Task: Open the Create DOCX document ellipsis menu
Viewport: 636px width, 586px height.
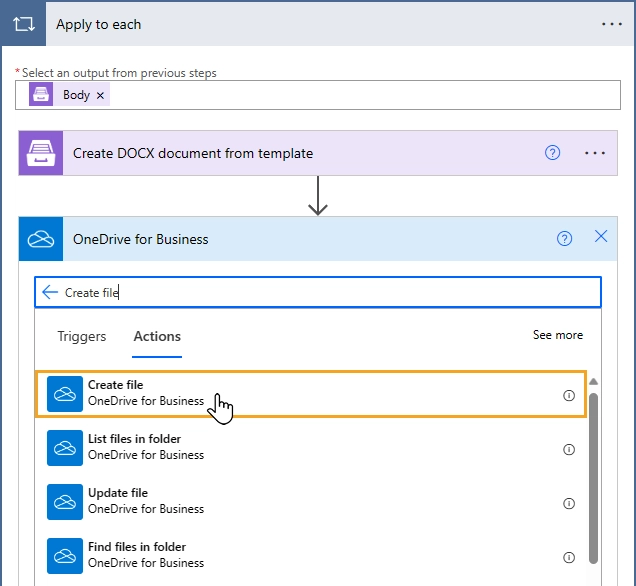Action: pyautogui.click(x=595, y=153)
